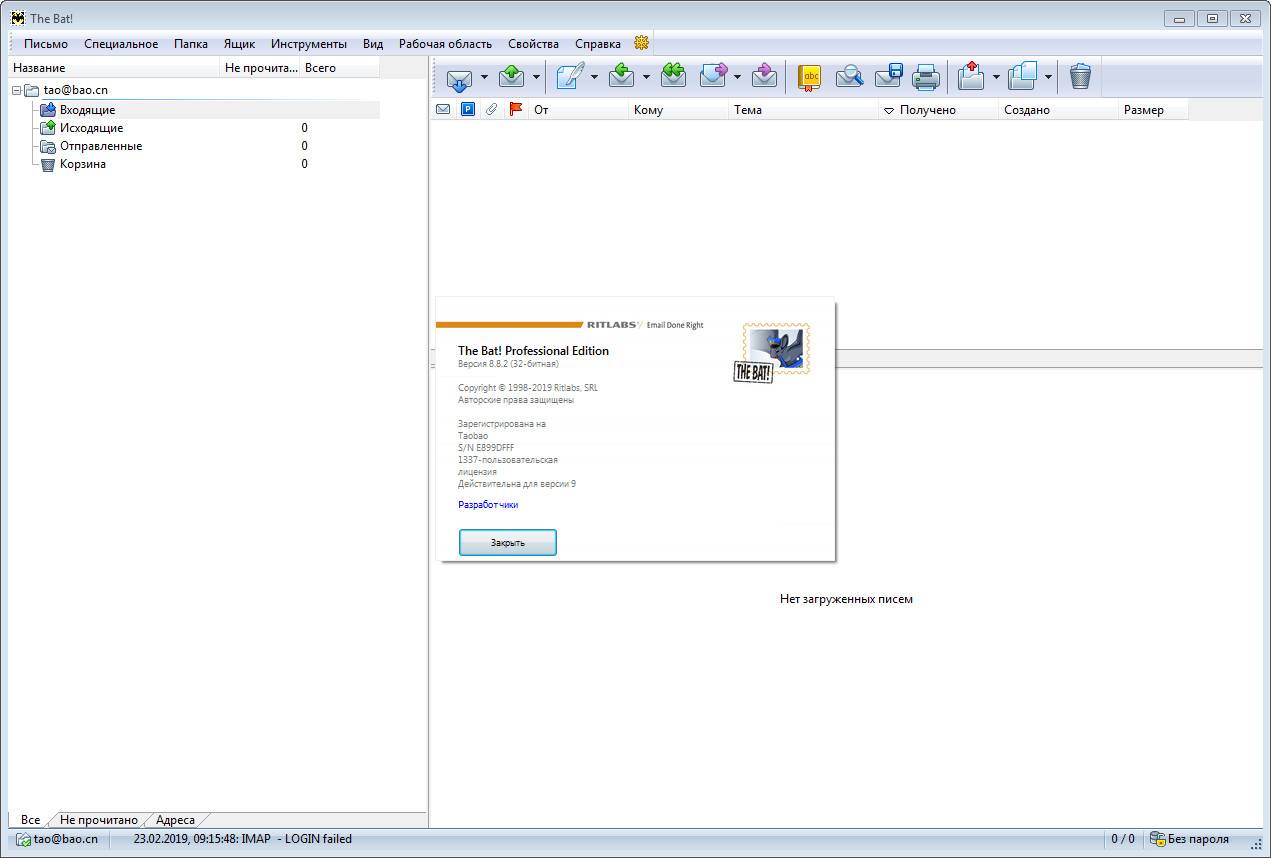1271x858 pixels.
Task: Click the Всего folder column header
Action: tap(340, 68)
